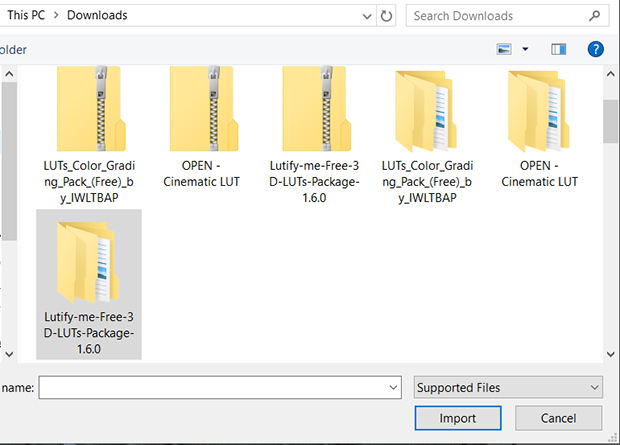Viewport: 620px width, 445px height.
Task: Click the file list scroll up arrow
Action: 611,74
